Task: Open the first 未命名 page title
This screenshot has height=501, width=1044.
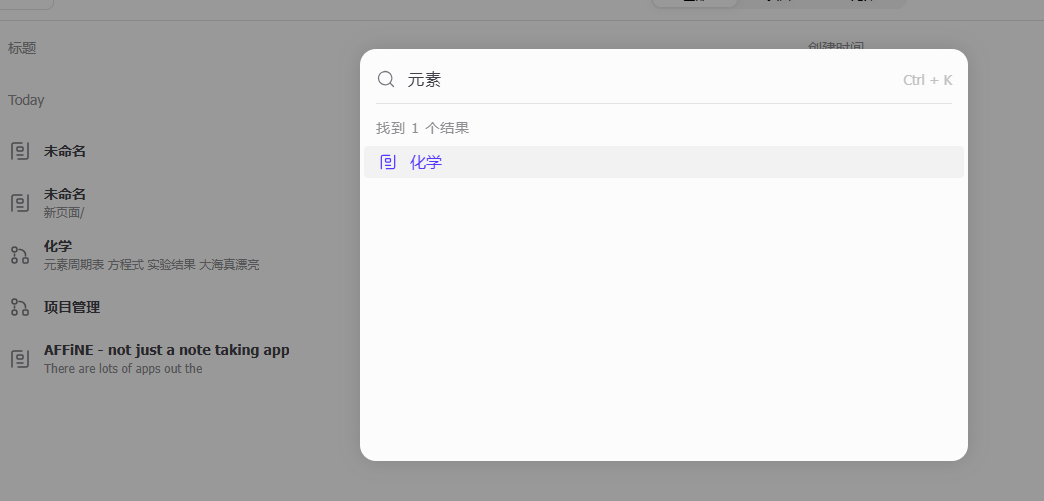Action: click(x=65, y=151)
